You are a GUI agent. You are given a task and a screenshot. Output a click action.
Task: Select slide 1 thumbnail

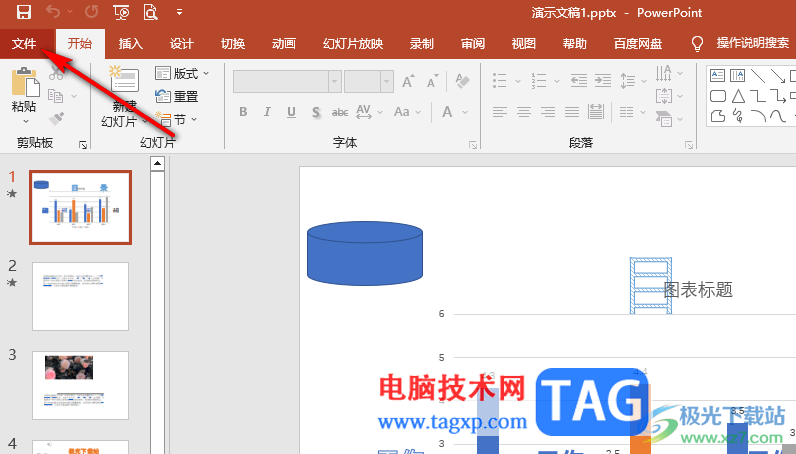point(81,208)
